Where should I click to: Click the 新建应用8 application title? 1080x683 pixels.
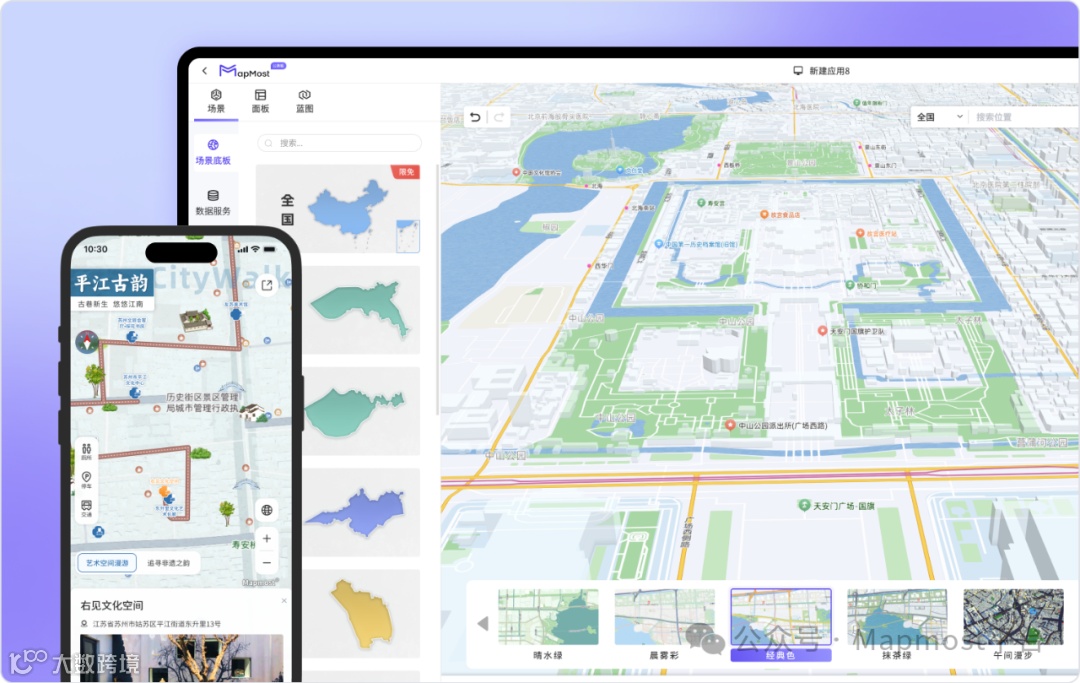click(x=829, y=71)
